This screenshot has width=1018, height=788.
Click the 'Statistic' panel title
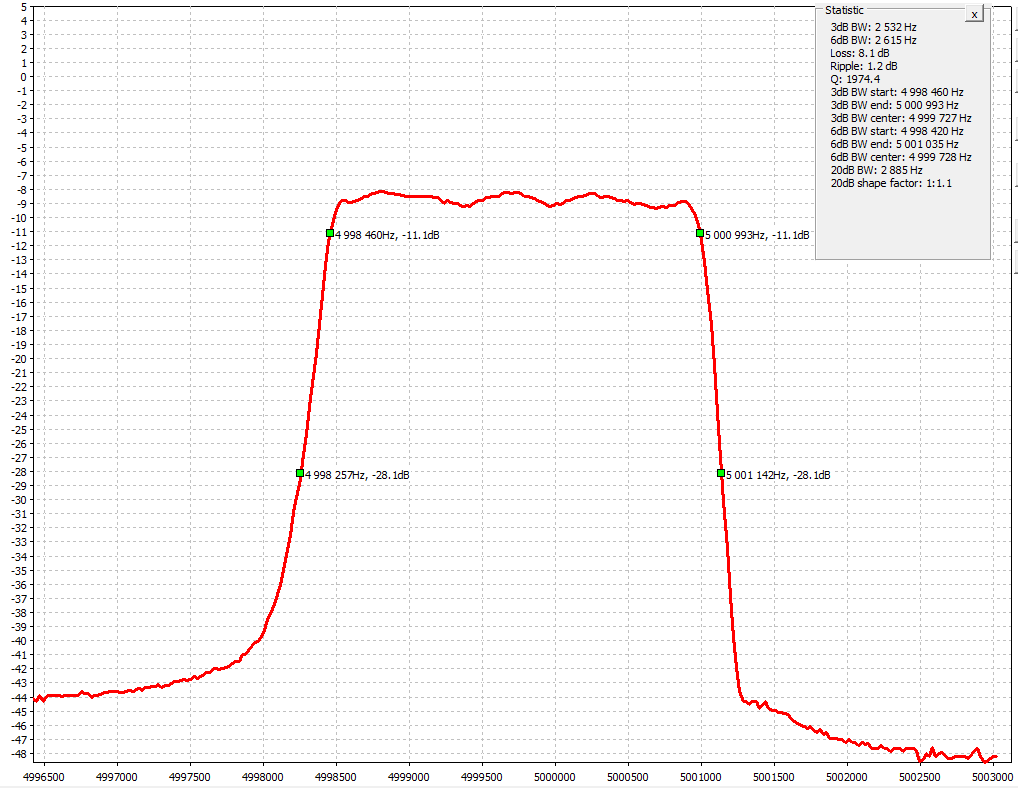tap(844, 10)
